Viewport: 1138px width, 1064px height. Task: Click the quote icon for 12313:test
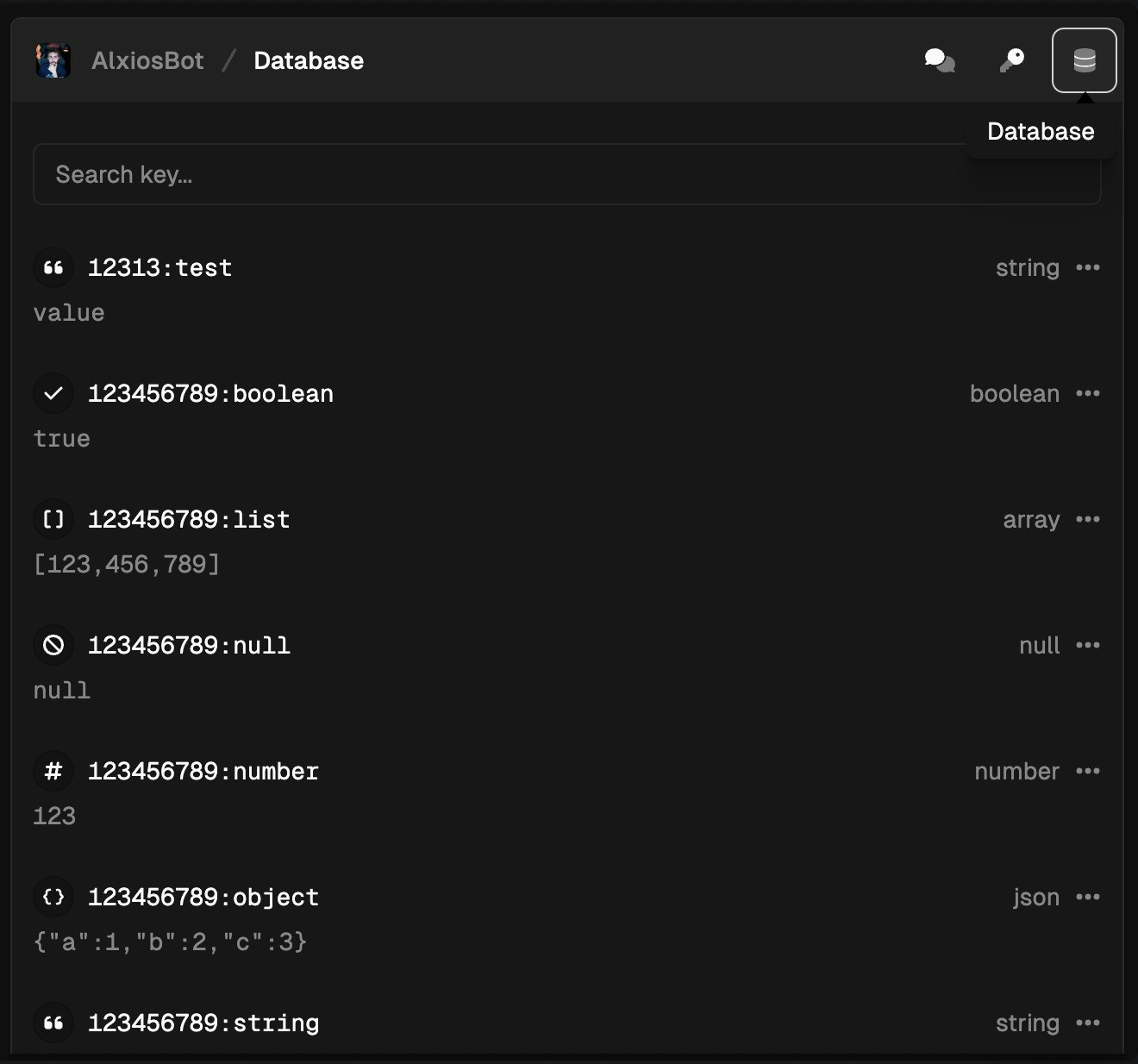(x=53, y=267)
